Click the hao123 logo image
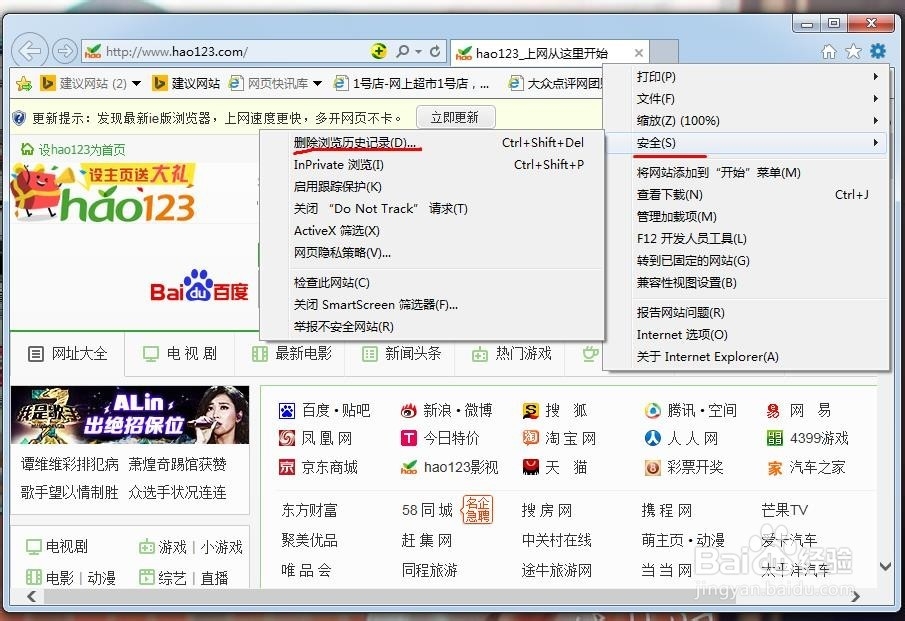This screenshot has height=621, width=905. [104, 193]
